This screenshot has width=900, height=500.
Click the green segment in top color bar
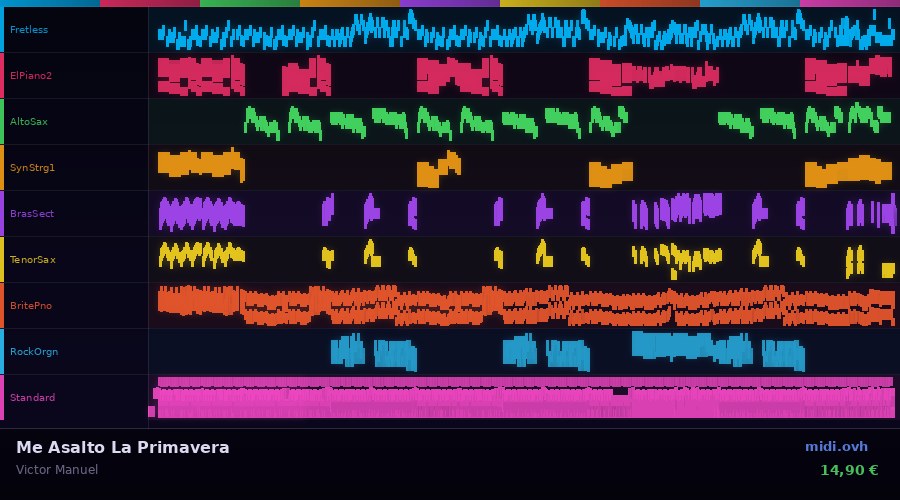coord(250,3)
